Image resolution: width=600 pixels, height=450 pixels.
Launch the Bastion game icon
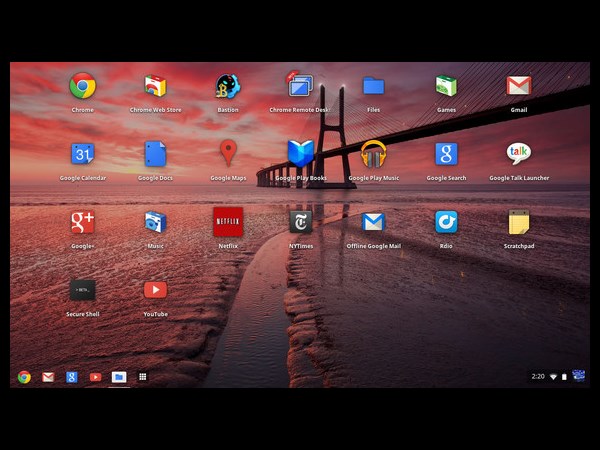point(228,86)
